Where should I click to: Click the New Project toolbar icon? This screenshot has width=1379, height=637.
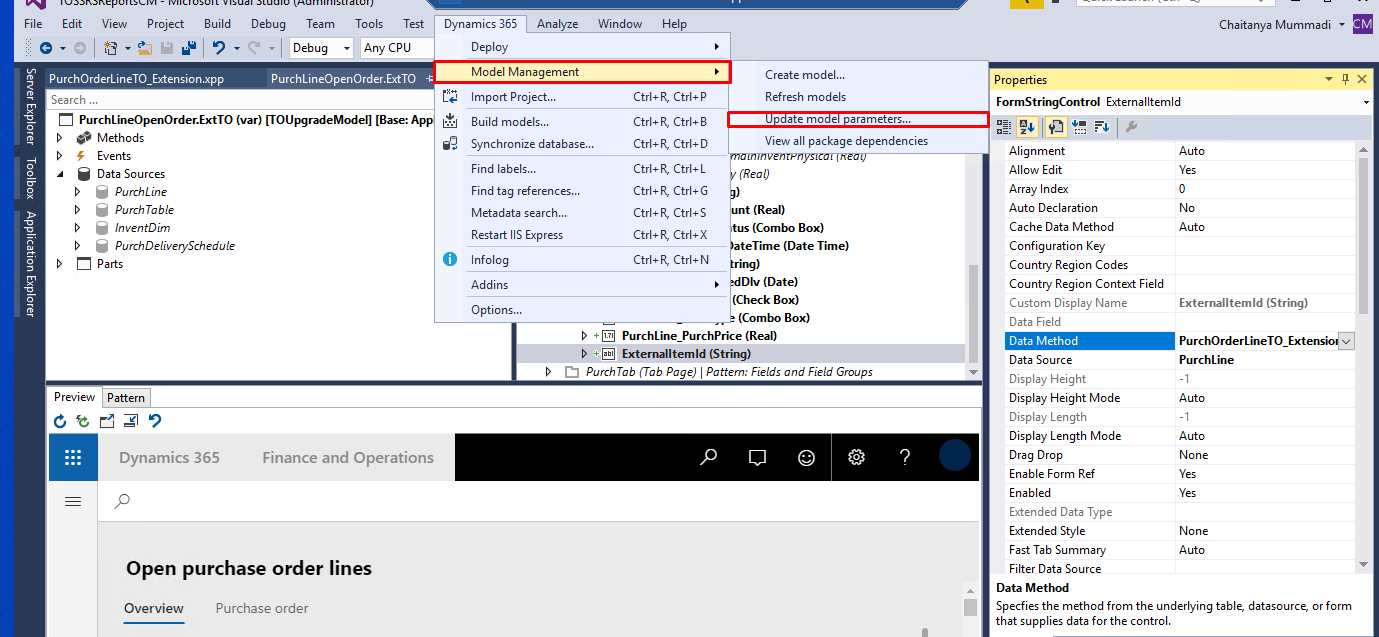click(x=109, y=48)
